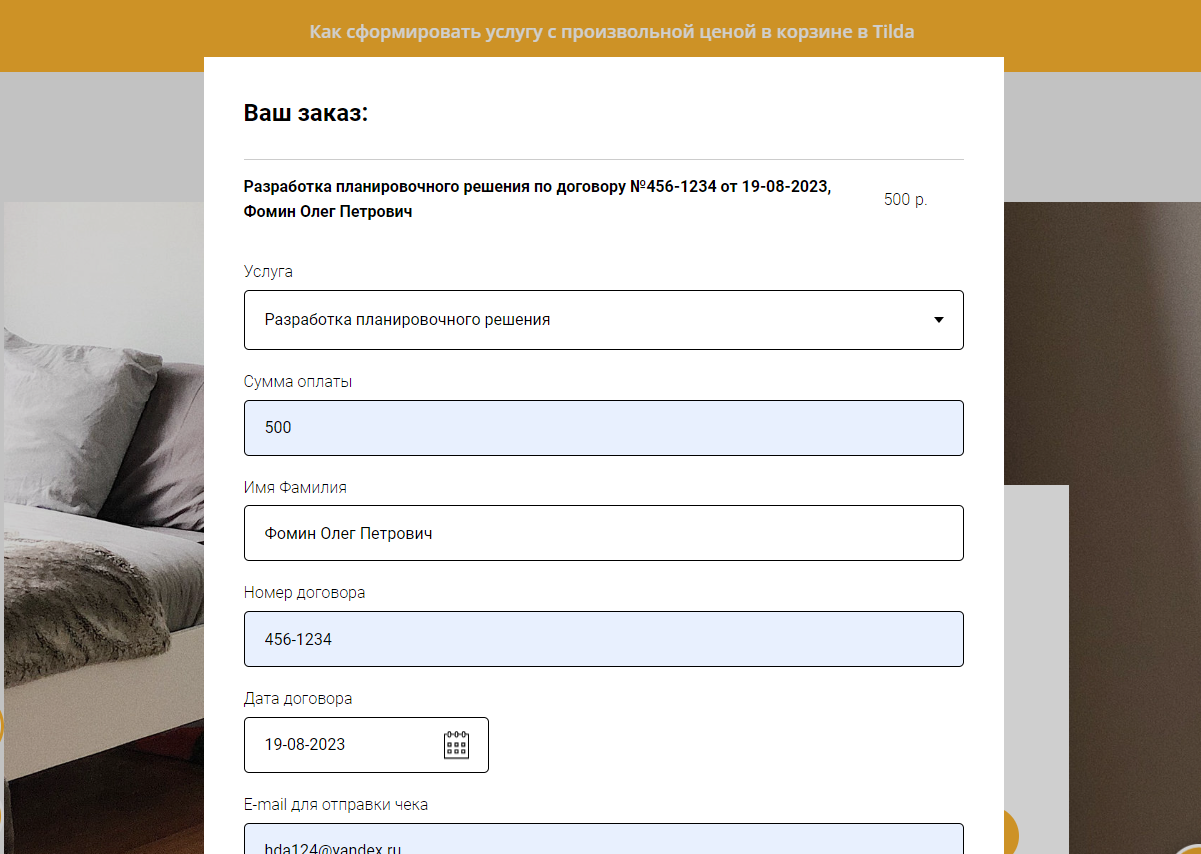Click the orange round button beside the form

coord(1010,832)
